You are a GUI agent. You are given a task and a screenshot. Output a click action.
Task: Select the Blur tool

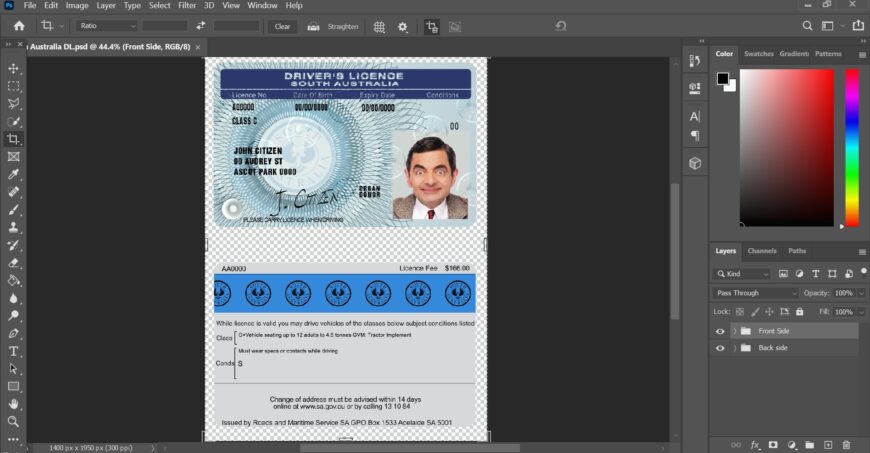[x=13, y=298]
